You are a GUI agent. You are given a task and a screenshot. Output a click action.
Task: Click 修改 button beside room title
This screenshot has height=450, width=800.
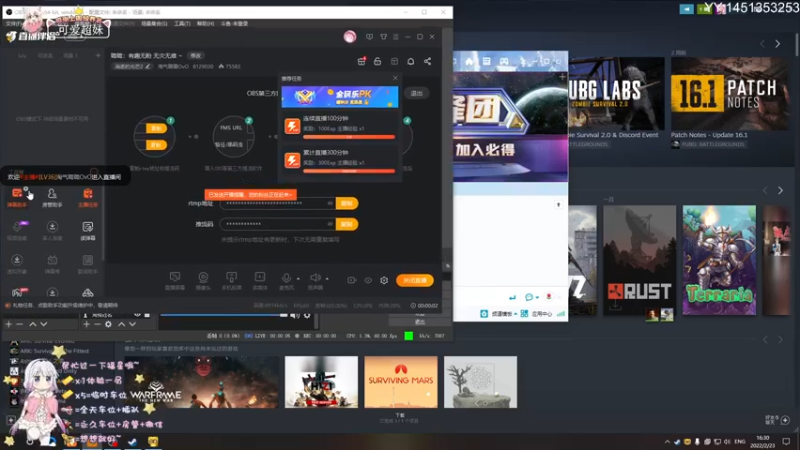195,56
